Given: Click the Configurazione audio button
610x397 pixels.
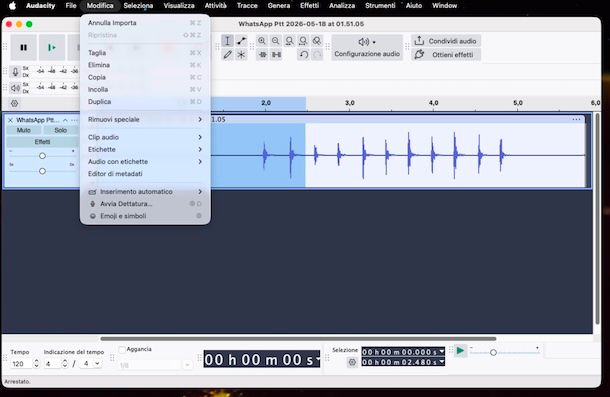Looking at the screenshot, I should 367,47.
